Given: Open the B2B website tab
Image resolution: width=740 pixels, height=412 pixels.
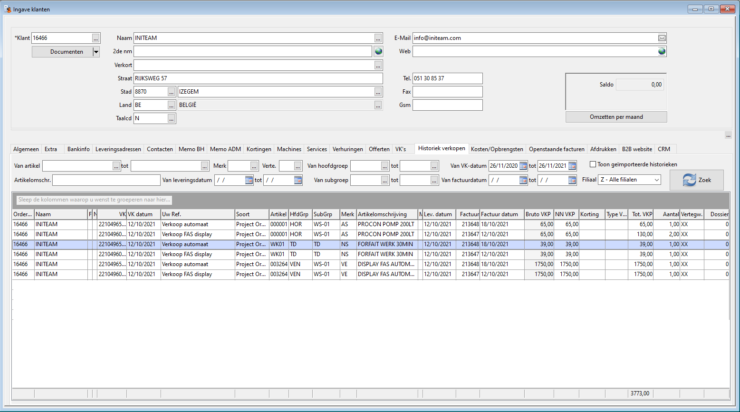Looking at the screenshot, I should click(x=637, y=149).
